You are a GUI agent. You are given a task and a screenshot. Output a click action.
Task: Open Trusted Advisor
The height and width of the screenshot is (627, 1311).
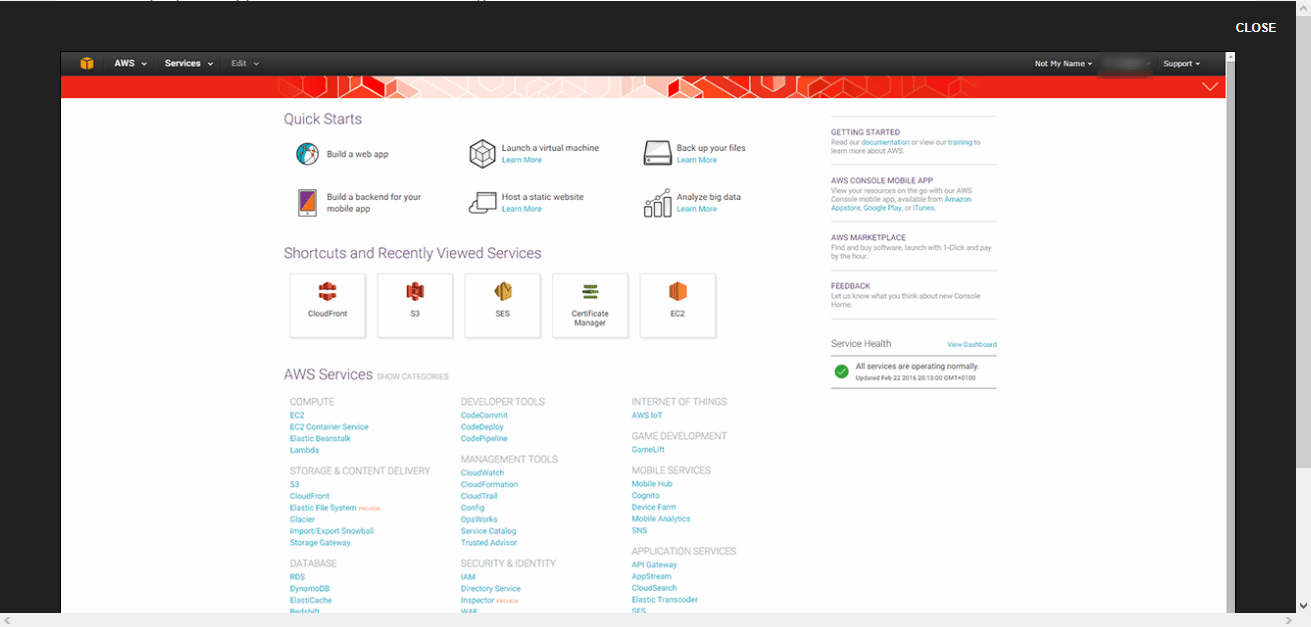tap(489, 543)
